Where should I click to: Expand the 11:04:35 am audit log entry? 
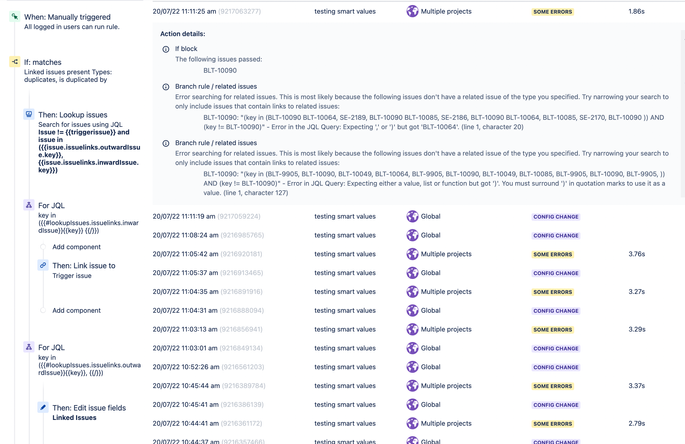[x=419, y=291]
